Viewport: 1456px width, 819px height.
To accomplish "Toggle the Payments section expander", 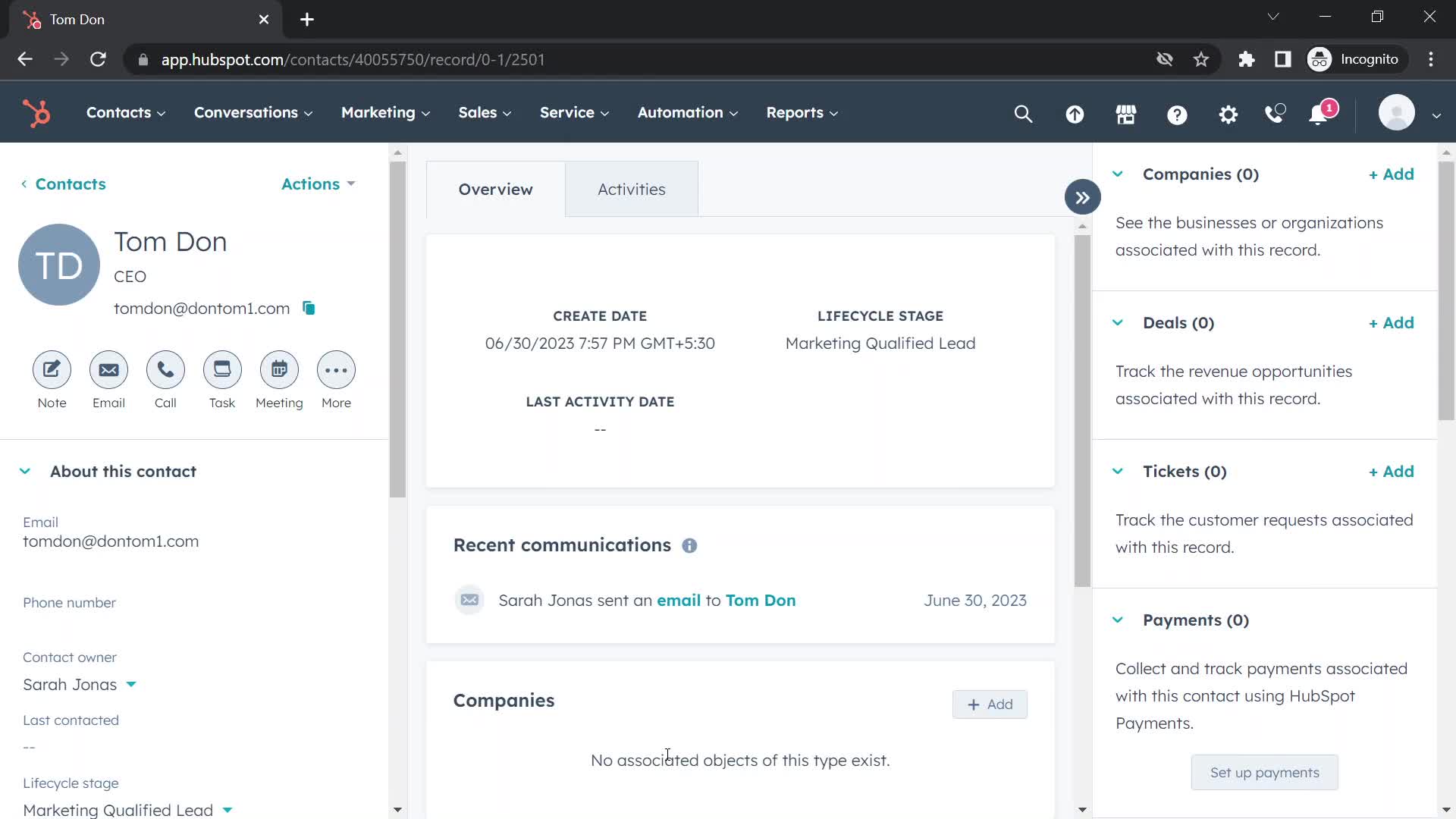I will 1117,619.
